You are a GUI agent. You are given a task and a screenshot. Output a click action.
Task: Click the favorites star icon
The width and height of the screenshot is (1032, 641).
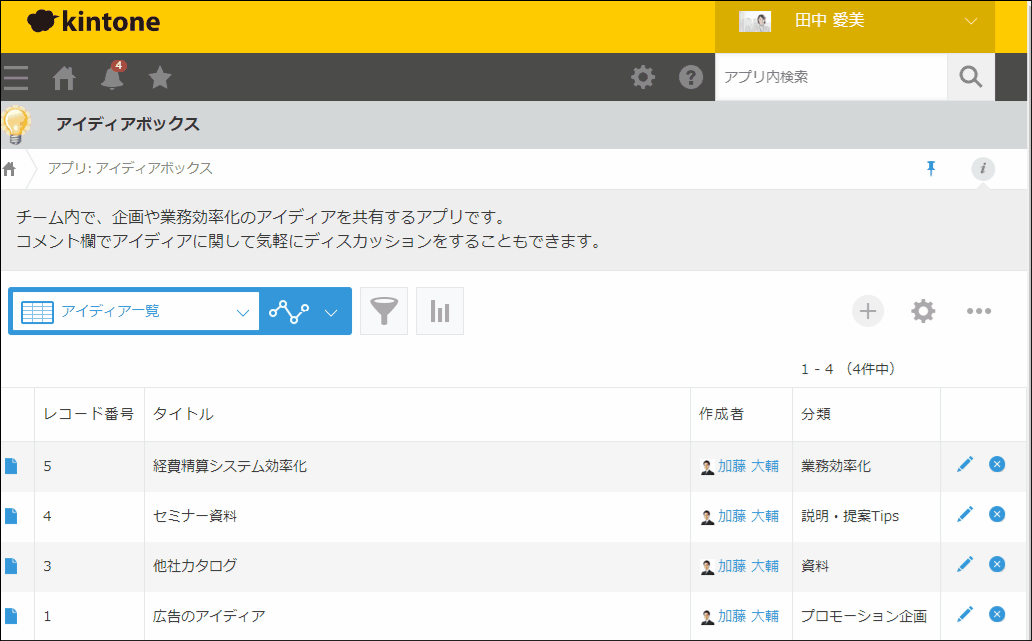tap(160, 77)
